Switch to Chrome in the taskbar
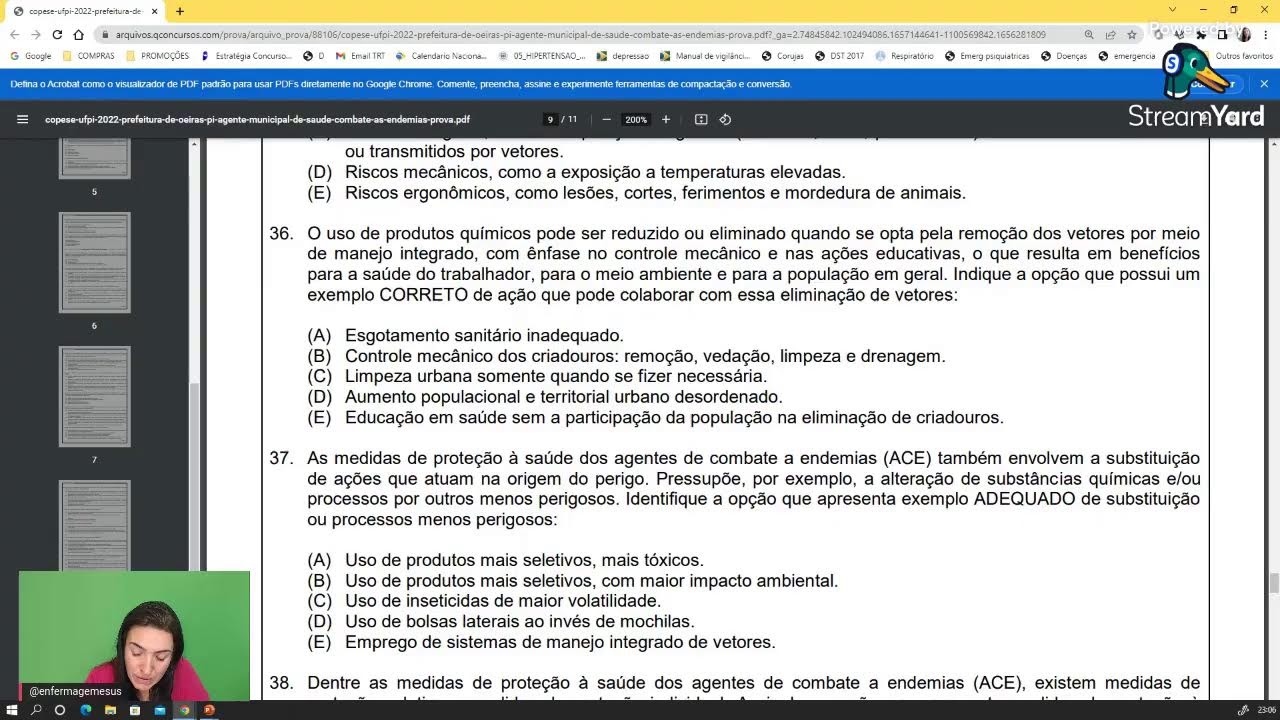Image resolution: width=1280 pixels, height=720 pixels. coord(184,710)
